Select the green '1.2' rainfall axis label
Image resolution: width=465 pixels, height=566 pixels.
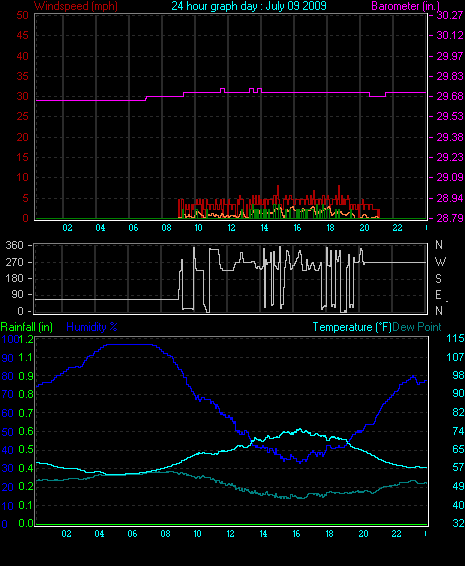pyautogui.click(x=27, y=339)
